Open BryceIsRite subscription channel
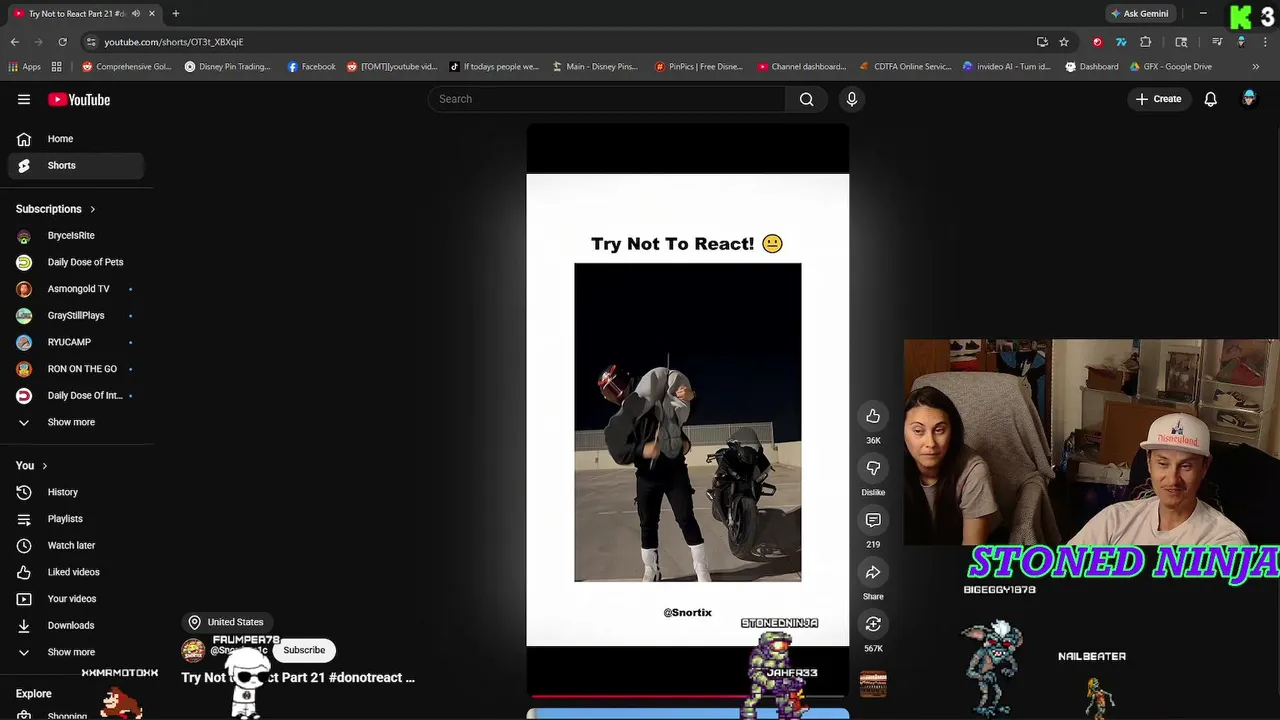This screenshot has width=1280, height=720. 75,235
